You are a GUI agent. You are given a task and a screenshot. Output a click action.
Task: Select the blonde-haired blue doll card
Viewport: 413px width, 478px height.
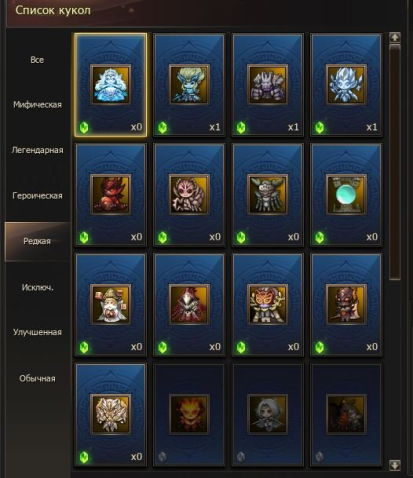[x=189, y=85]
